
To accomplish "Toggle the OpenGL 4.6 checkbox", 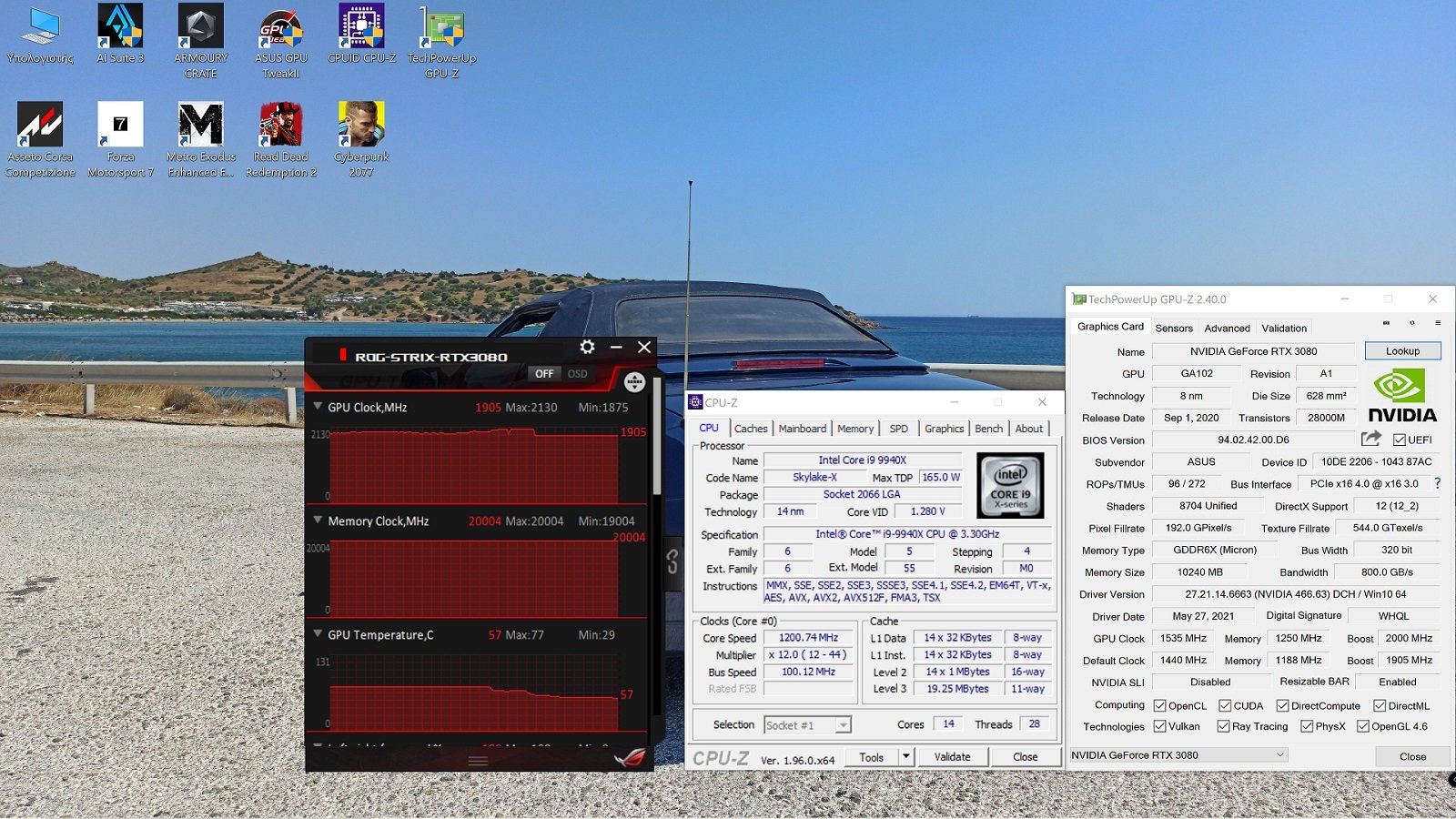I will 1363,726.
